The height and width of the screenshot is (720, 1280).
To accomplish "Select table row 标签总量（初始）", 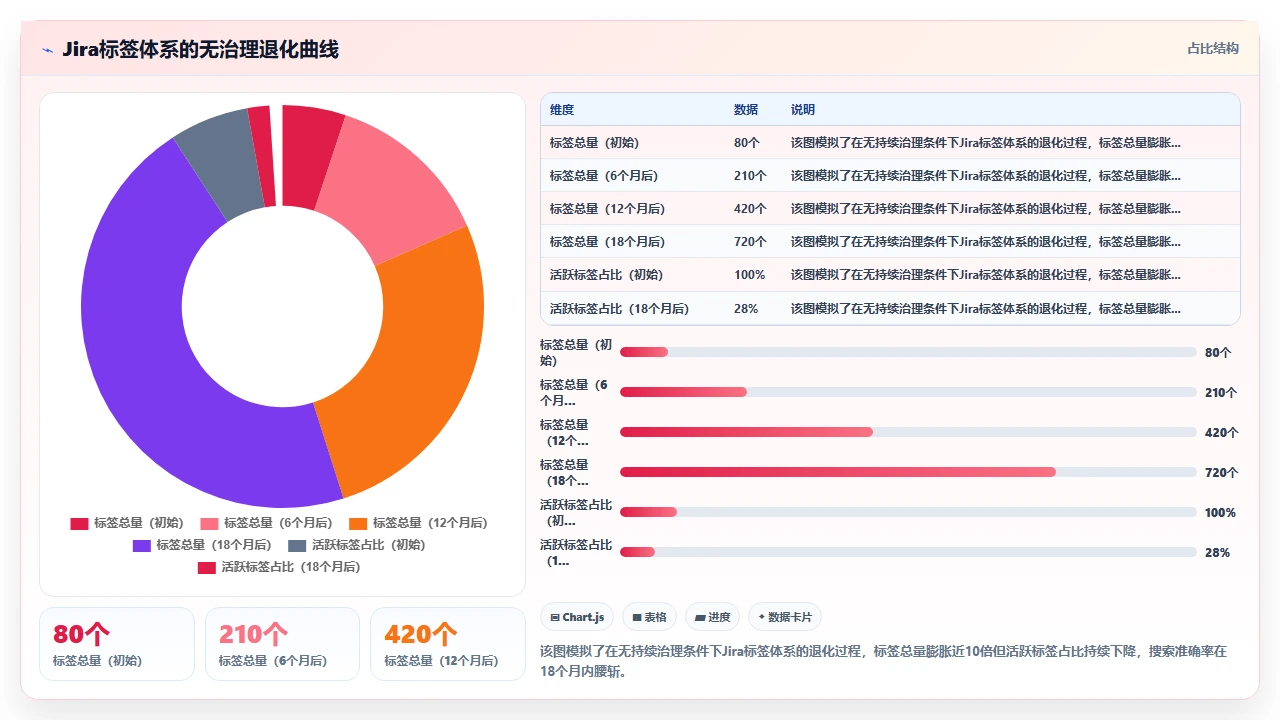I will coord(890,142).
